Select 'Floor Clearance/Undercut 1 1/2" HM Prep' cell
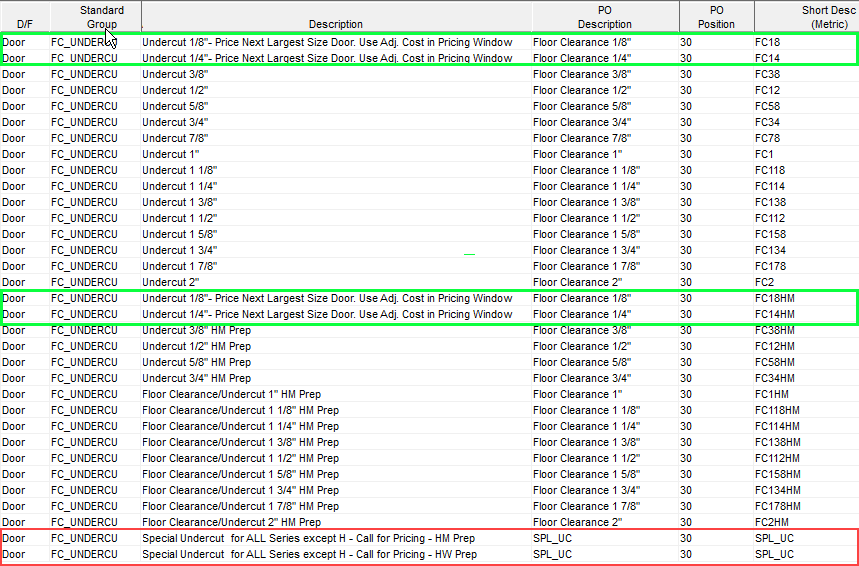The height and width of the screenshot is (566, 859). coord(336,458)
